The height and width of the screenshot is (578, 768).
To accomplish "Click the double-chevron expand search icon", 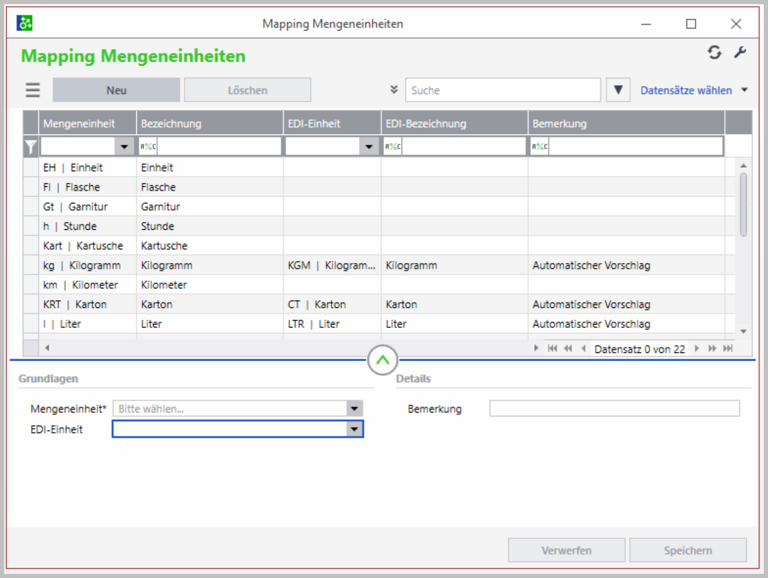I will pyautogui.click(x=394, y=90).
